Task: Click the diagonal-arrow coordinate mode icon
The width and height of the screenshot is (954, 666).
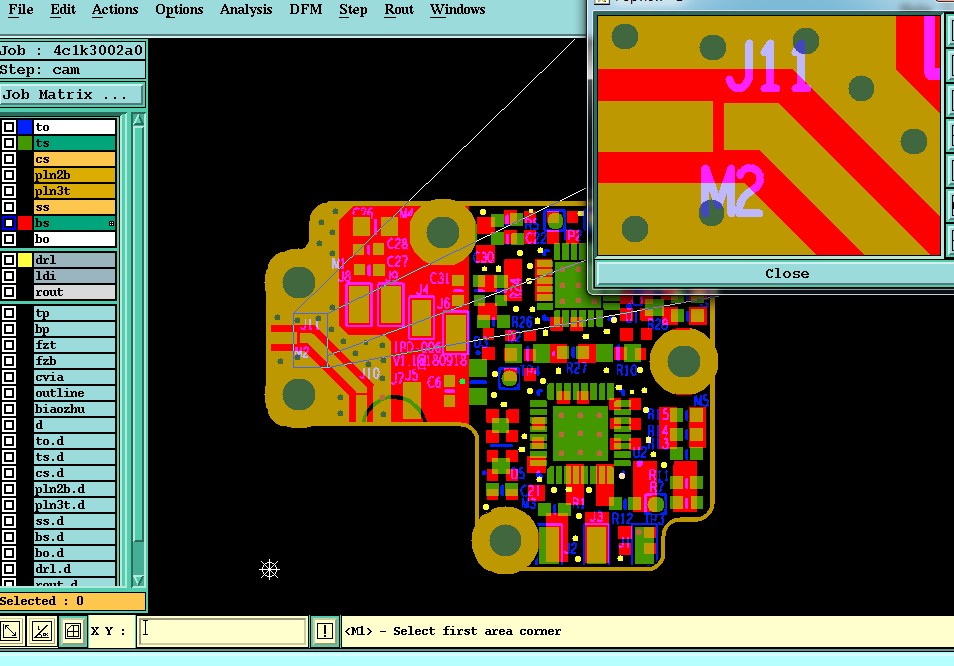Action: 12,631
